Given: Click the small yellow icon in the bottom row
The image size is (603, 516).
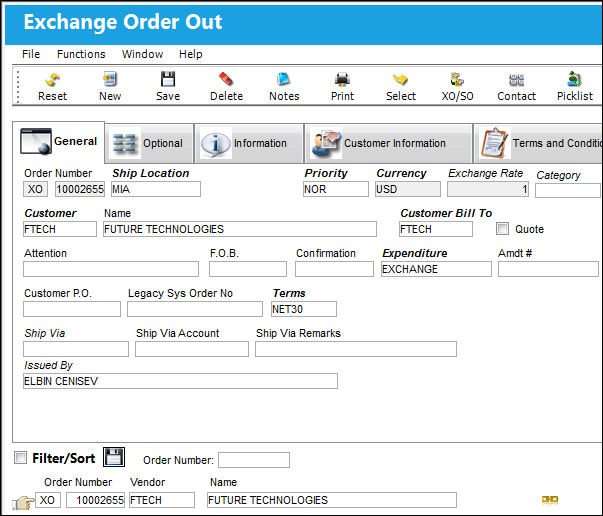Looking at the screenshot, I should [x=550, y=499].
